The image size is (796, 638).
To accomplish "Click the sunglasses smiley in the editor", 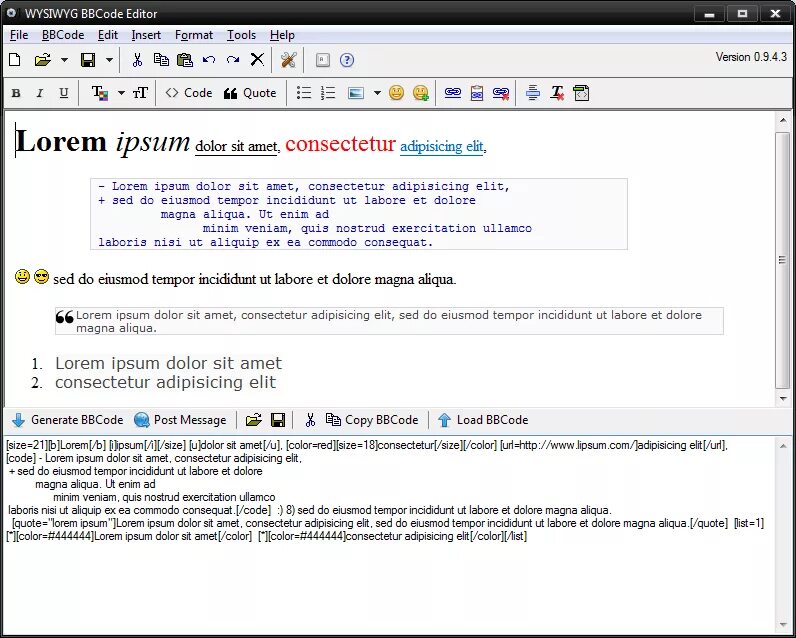I will pyautogui.click(x=41, y=277).
